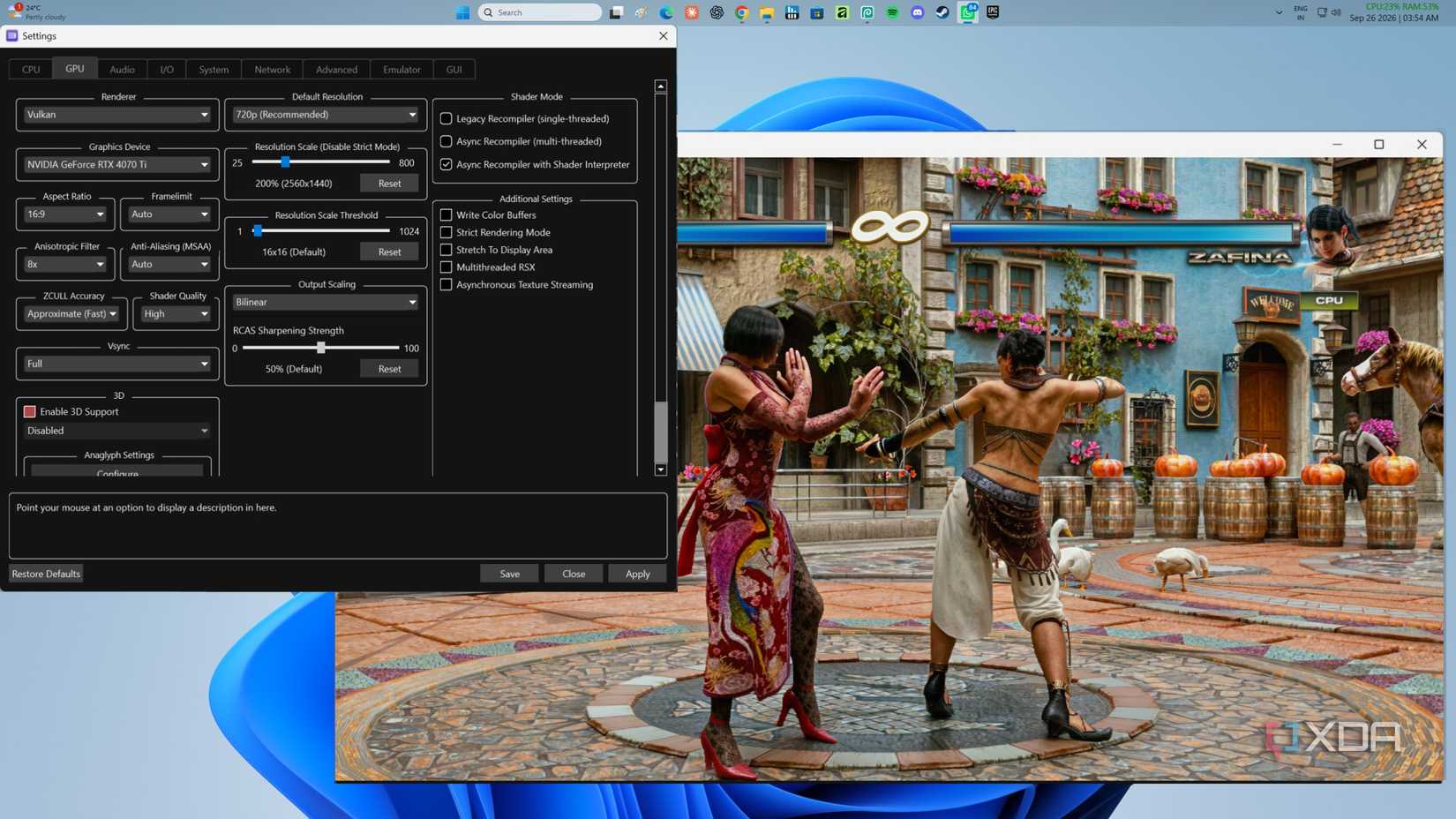
Task: Open the volume control in system tray
Action: (x=1336, y=12)
